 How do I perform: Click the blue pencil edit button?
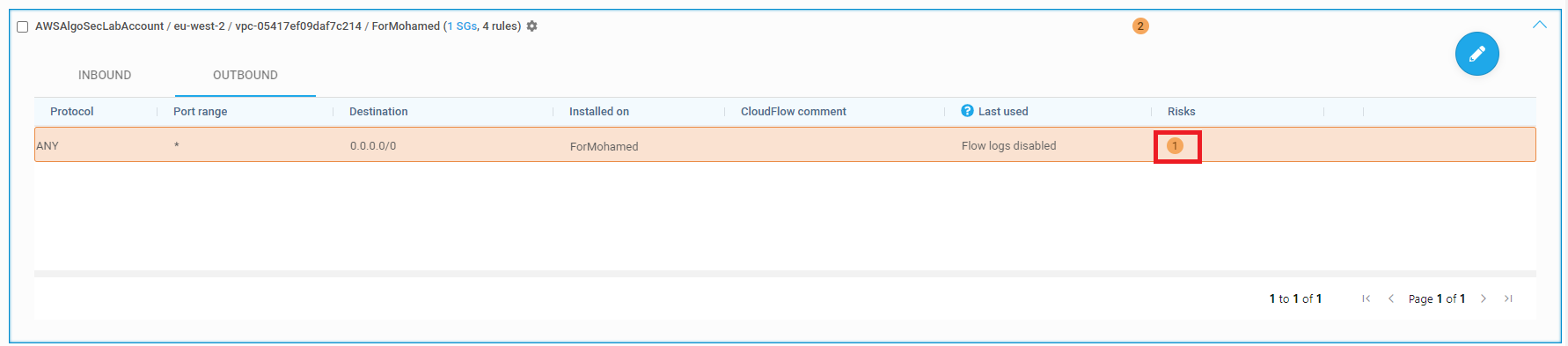click(x=1476, y=54)
